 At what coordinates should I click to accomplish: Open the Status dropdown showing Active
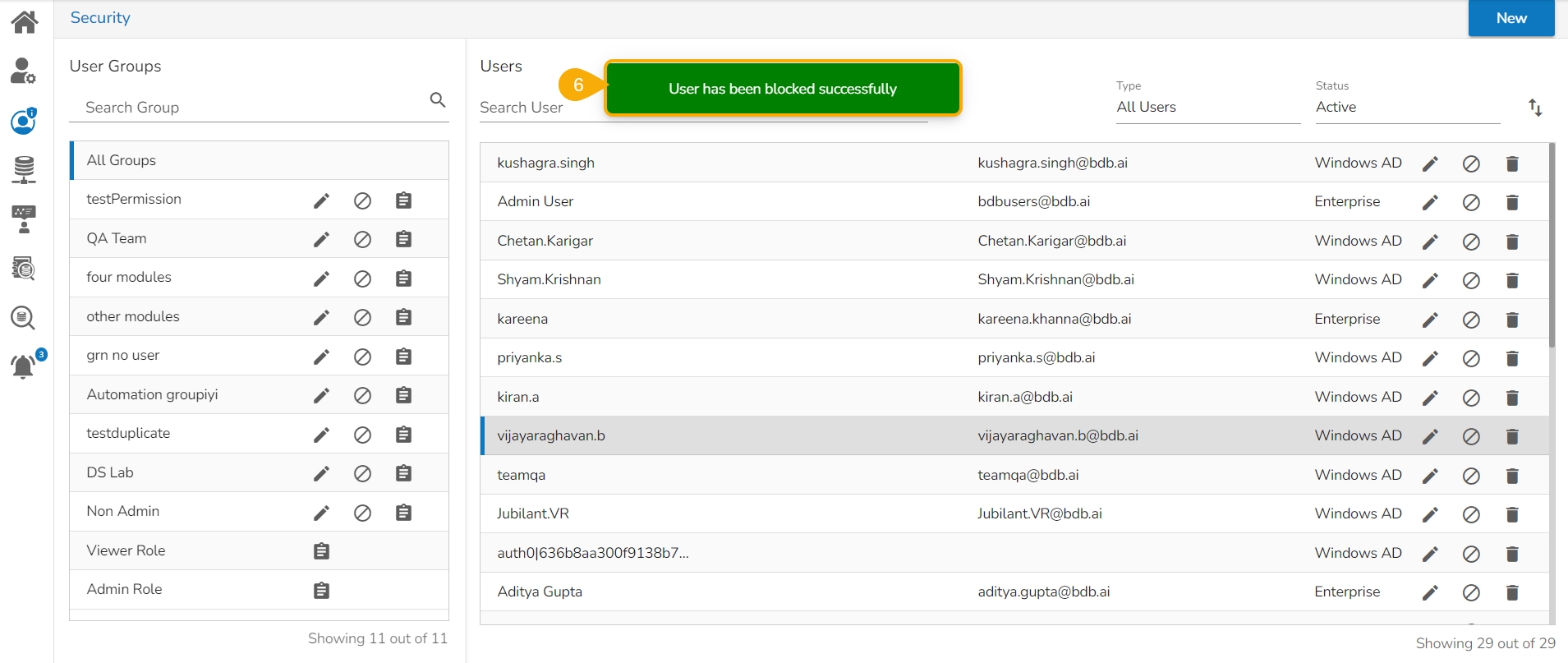[1407, 108]
